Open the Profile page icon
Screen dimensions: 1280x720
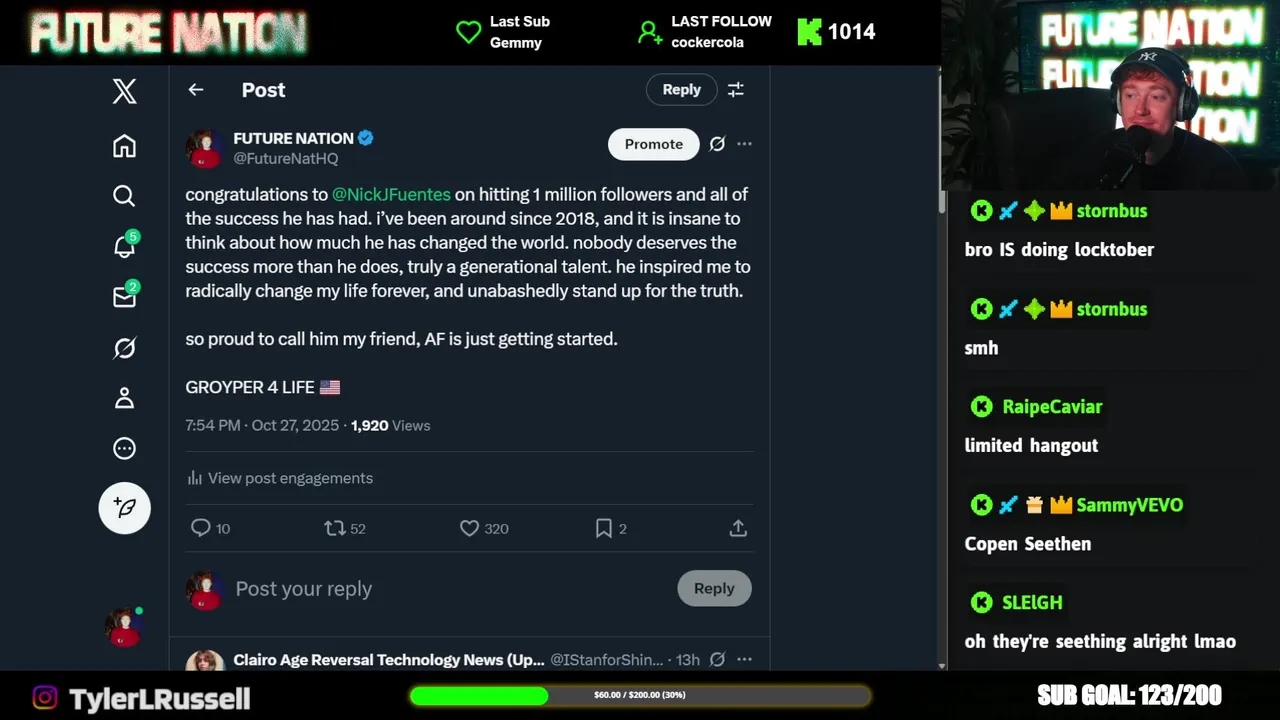coord(124,398)
